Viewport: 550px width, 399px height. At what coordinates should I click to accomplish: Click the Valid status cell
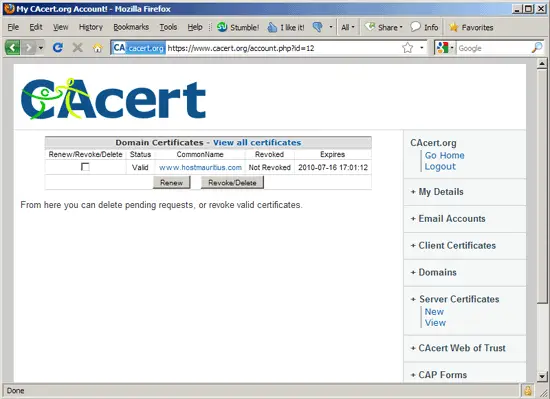click(x=140, y=167)
